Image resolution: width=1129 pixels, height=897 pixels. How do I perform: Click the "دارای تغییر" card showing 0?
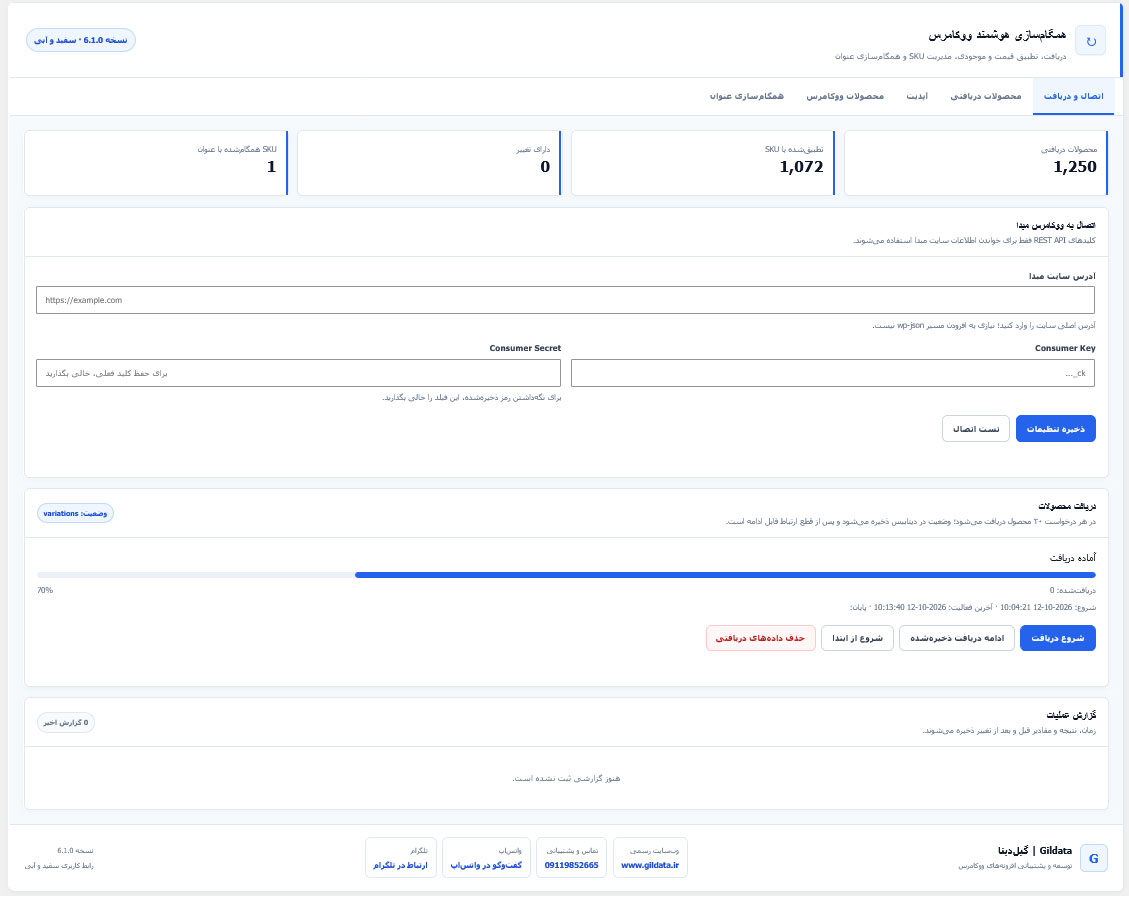click(x=429, y=163)
